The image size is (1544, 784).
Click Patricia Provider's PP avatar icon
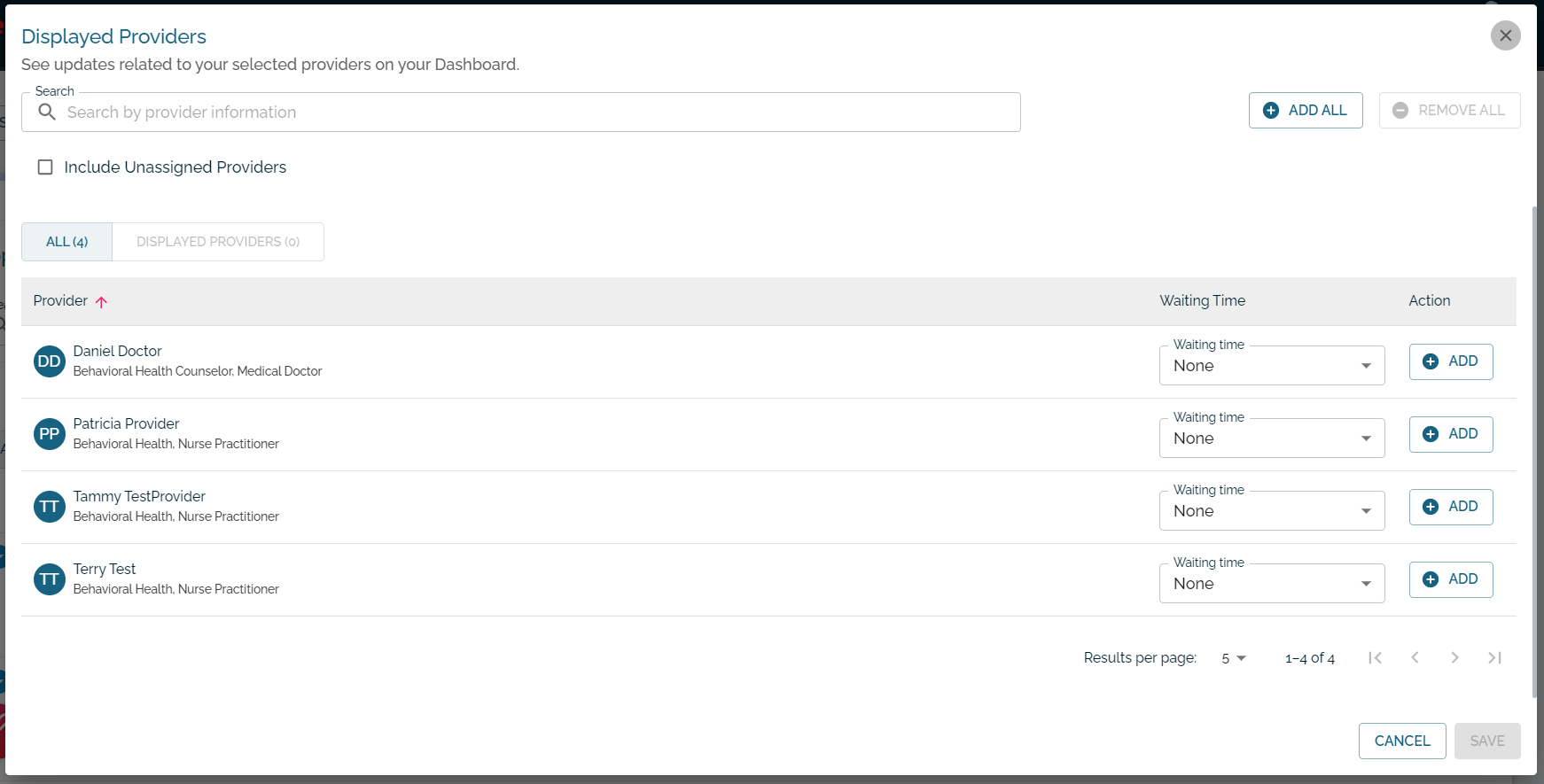pyautogui.click(x=50, y=434)
